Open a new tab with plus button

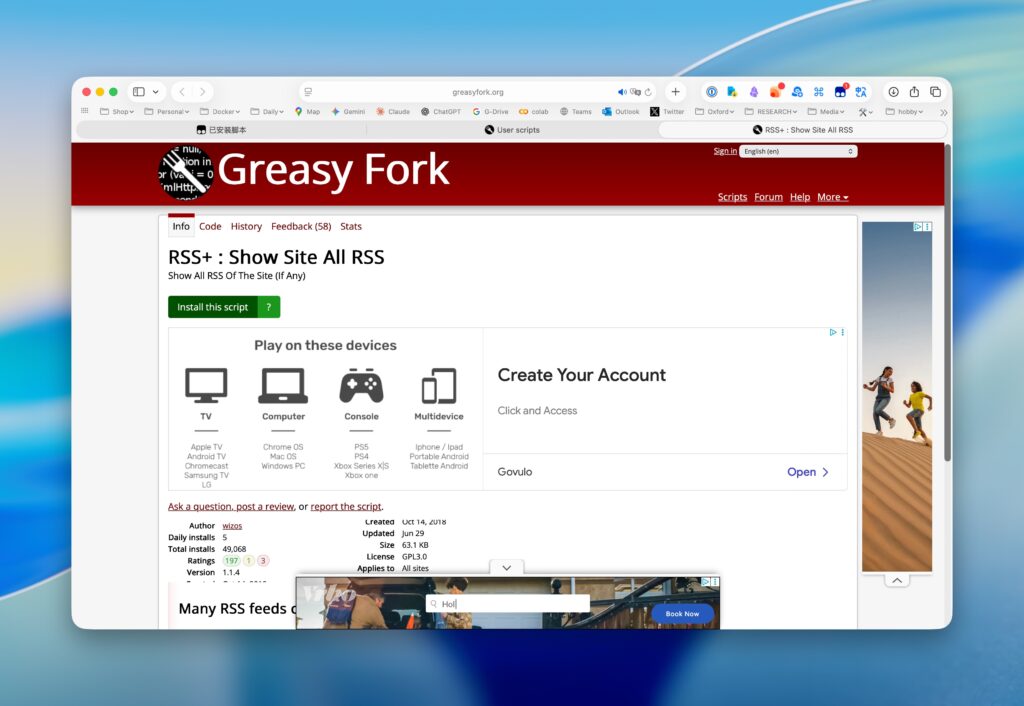[x=675, y=92]
